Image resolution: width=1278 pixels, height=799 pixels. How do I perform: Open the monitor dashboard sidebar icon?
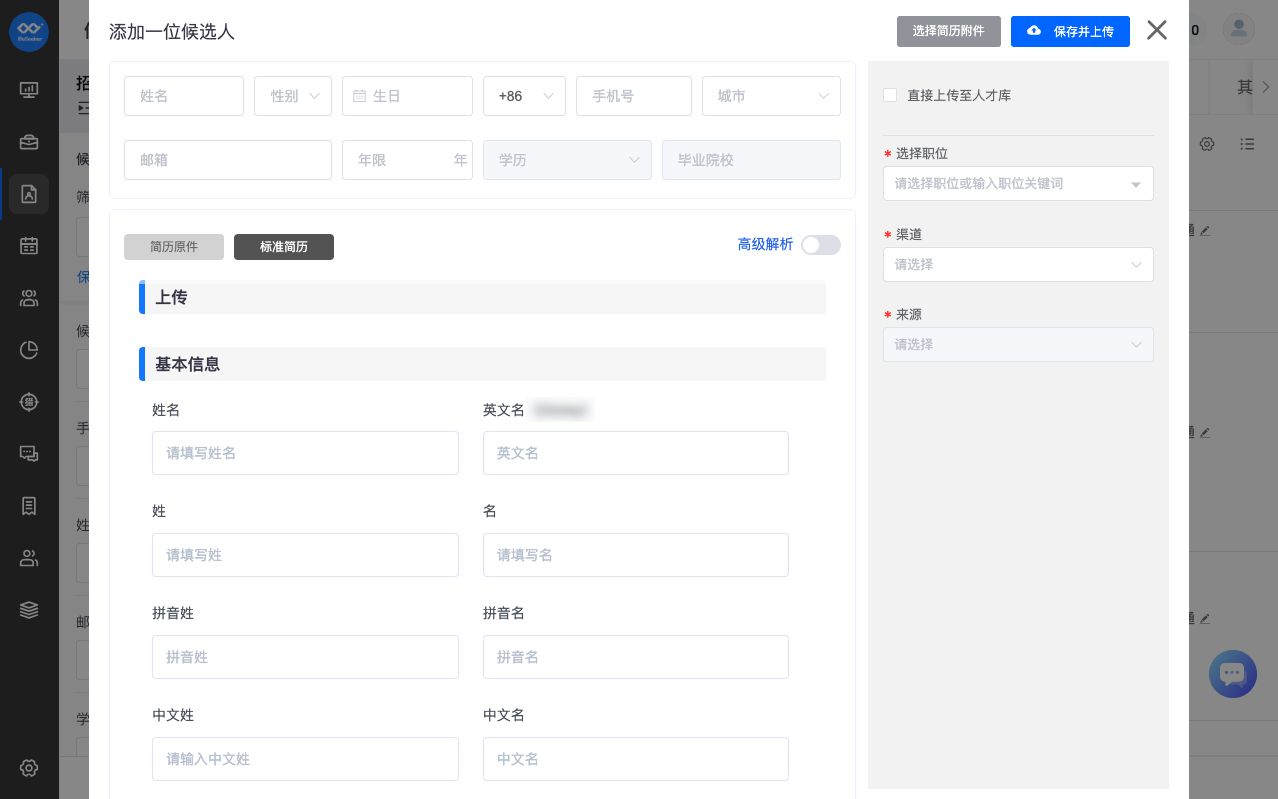[x=29, y=90]
